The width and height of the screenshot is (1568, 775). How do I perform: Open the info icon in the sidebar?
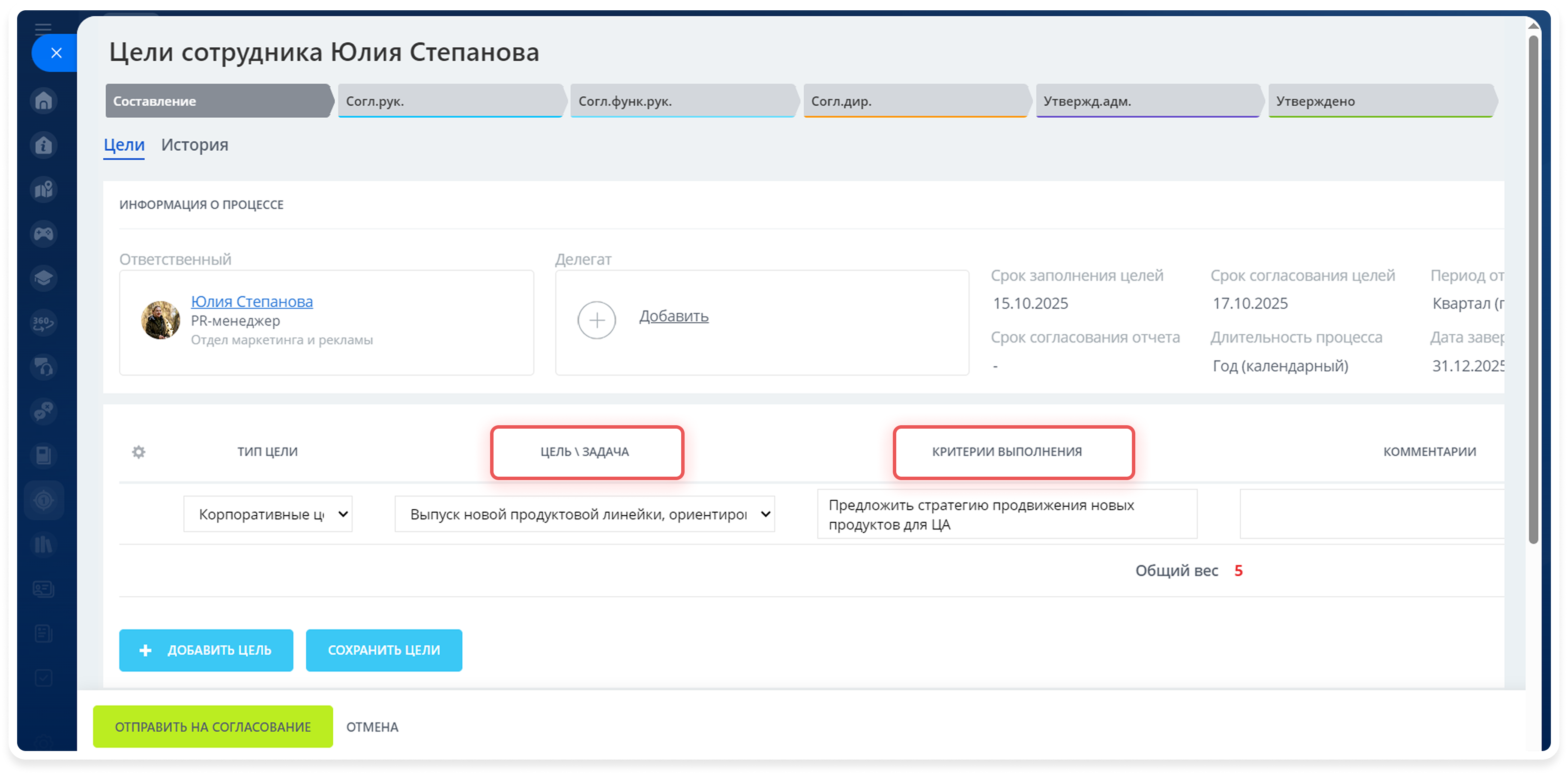pyautogui.click(x=44, y=145)
